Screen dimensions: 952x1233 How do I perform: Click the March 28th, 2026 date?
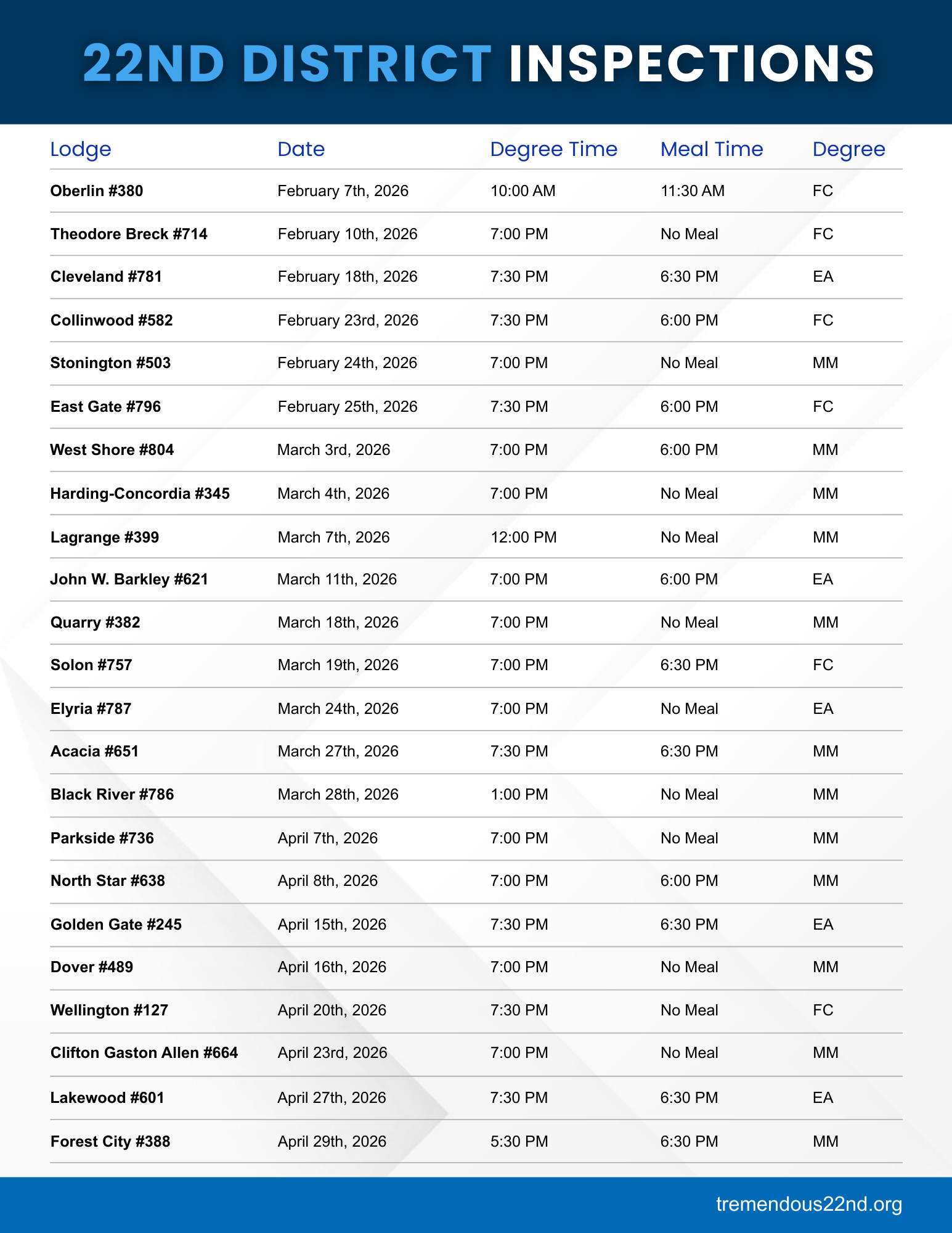pos(338,795)
